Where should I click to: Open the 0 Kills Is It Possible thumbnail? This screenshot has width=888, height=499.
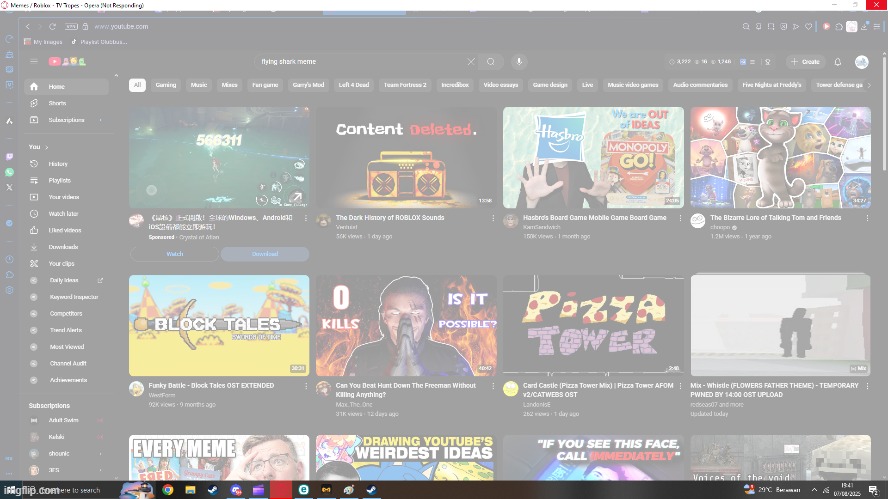[406, 325]
